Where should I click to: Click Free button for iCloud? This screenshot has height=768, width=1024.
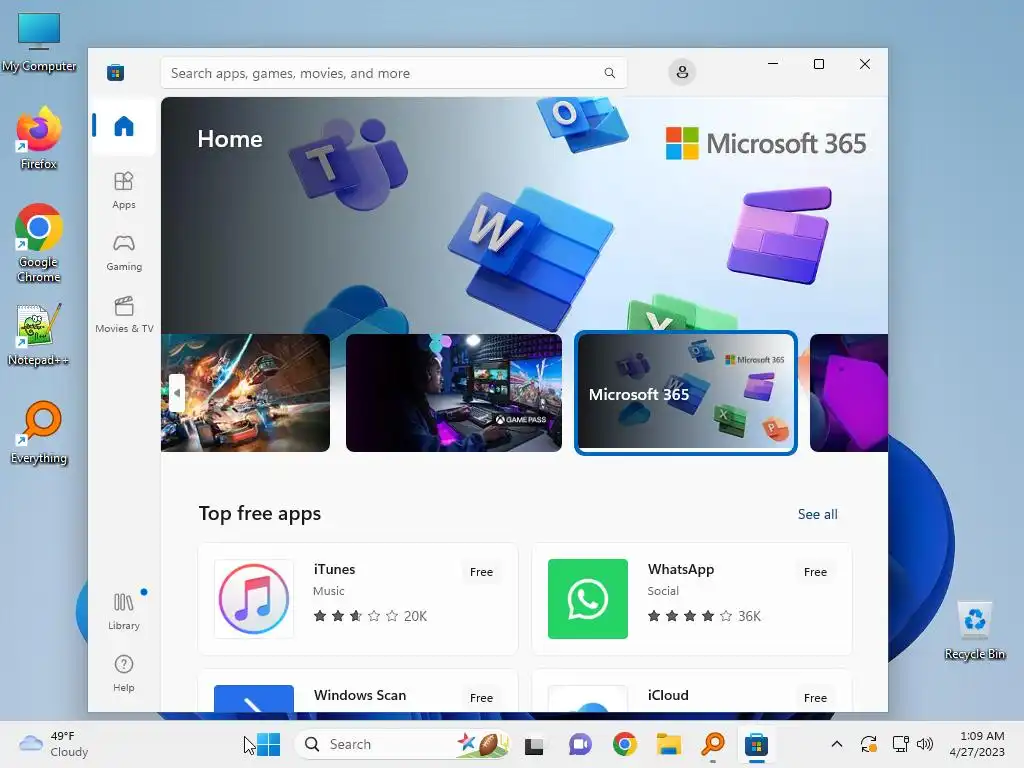click(x=815, y=698)
